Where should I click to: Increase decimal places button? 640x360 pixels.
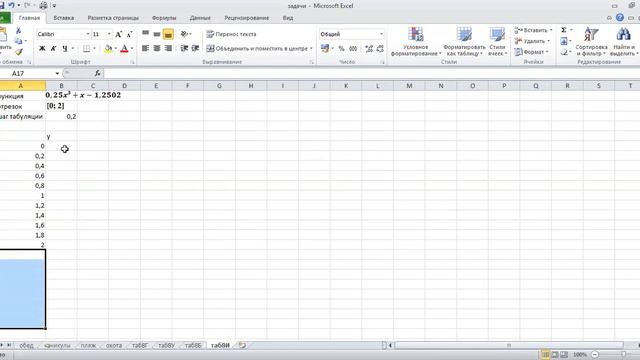tap(369, 49)
